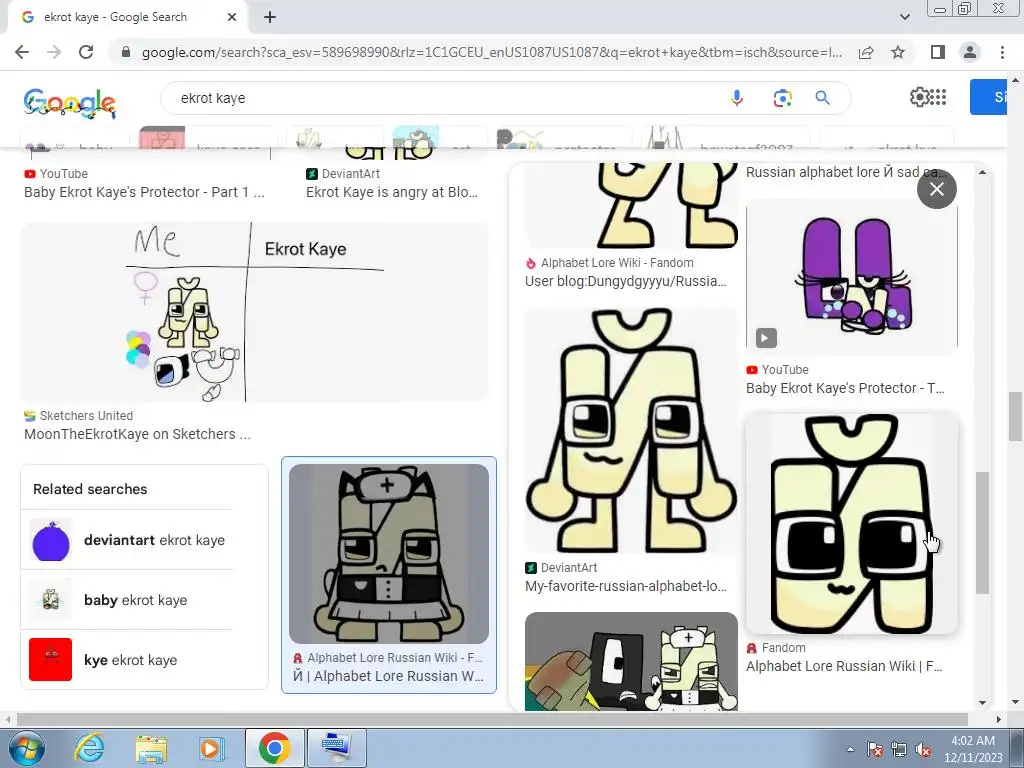Screen dimensions: 1024x768
Task: Open the Me vs Ekrot Kaye sketch thumbnail
Action: coord(255,312)
